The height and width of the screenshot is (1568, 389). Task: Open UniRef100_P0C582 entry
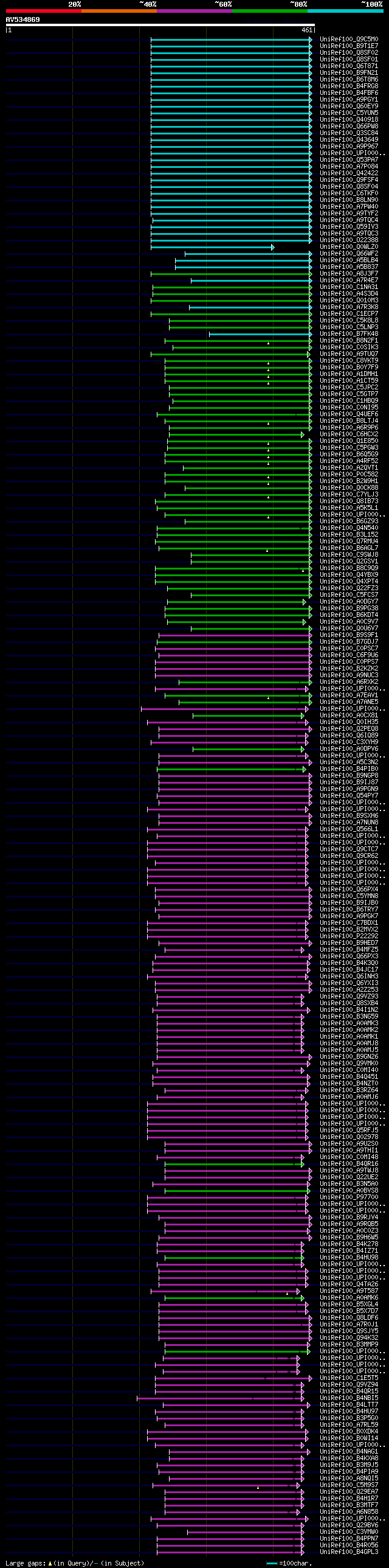coord(349,475)
